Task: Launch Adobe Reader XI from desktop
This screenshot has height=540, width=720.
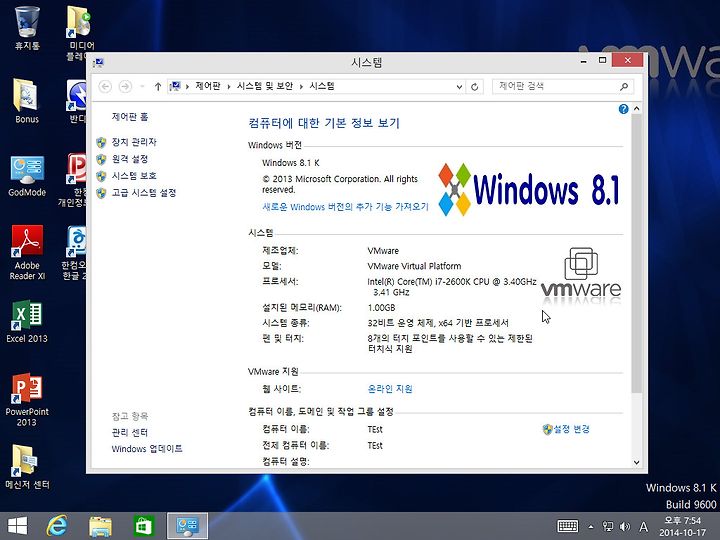Action: (27, 253)
